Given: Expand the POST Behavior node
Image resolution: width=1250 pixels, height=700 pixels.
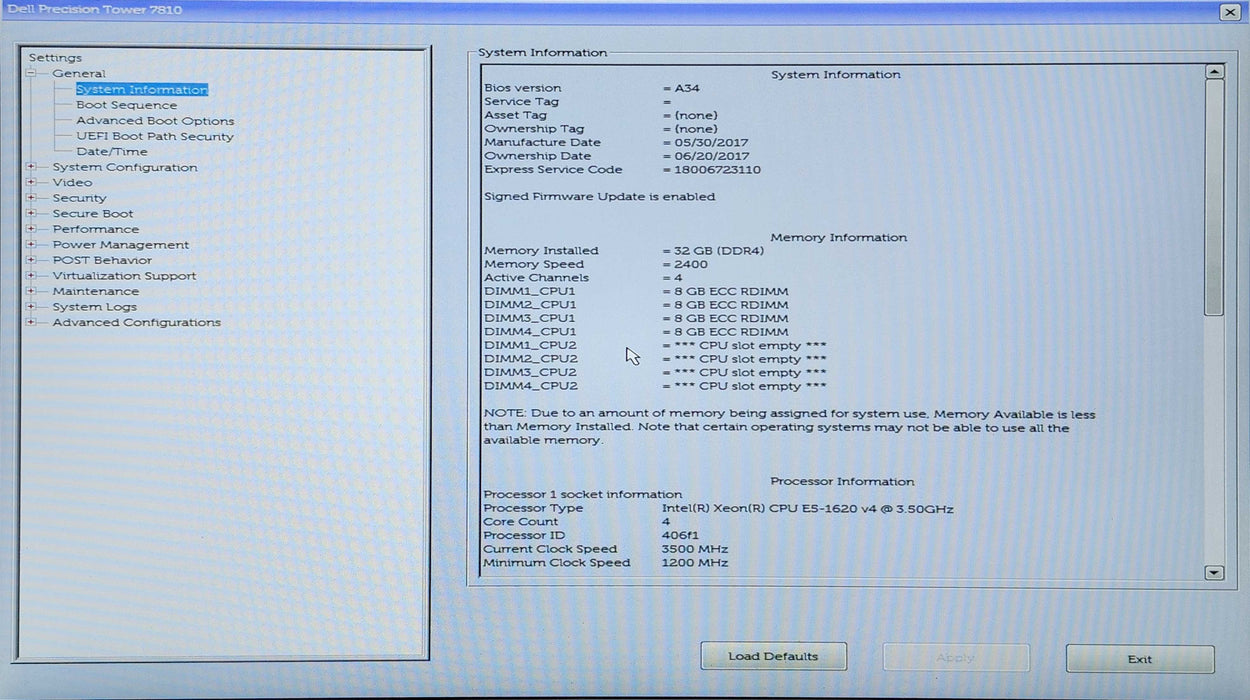Looking at the screenshot, I should 31,260.
